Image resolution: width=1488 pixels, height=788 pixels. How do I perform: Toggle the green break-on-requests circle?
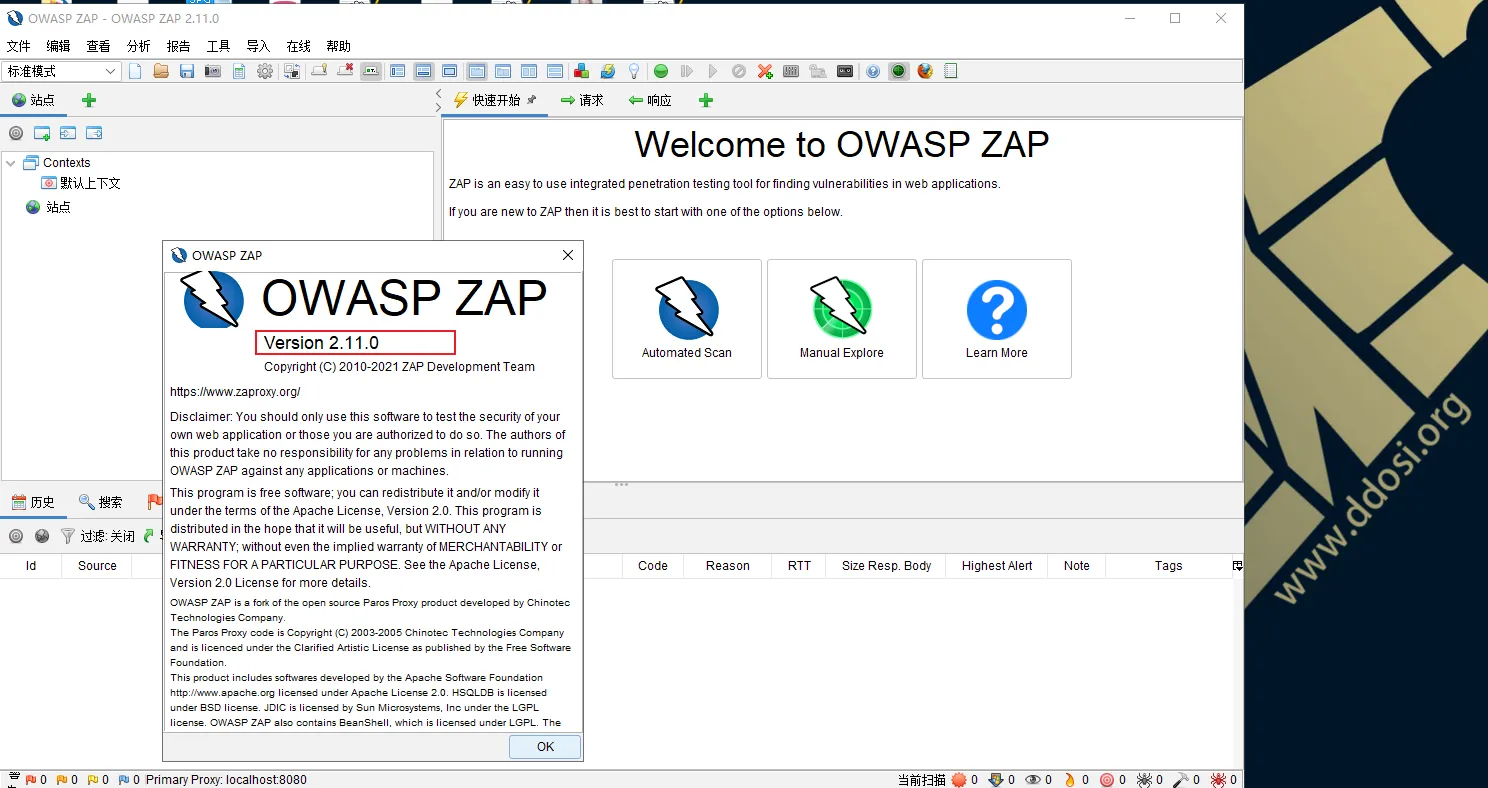(661, 71)
